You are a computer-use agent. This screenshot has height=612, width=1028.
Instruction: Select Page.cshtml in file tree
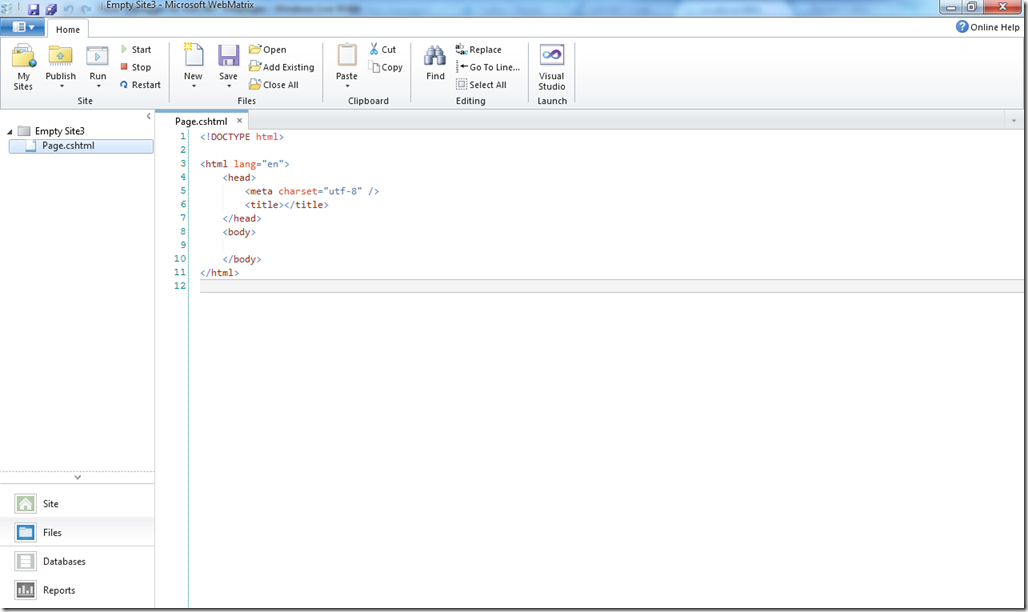tap(81, 146)
